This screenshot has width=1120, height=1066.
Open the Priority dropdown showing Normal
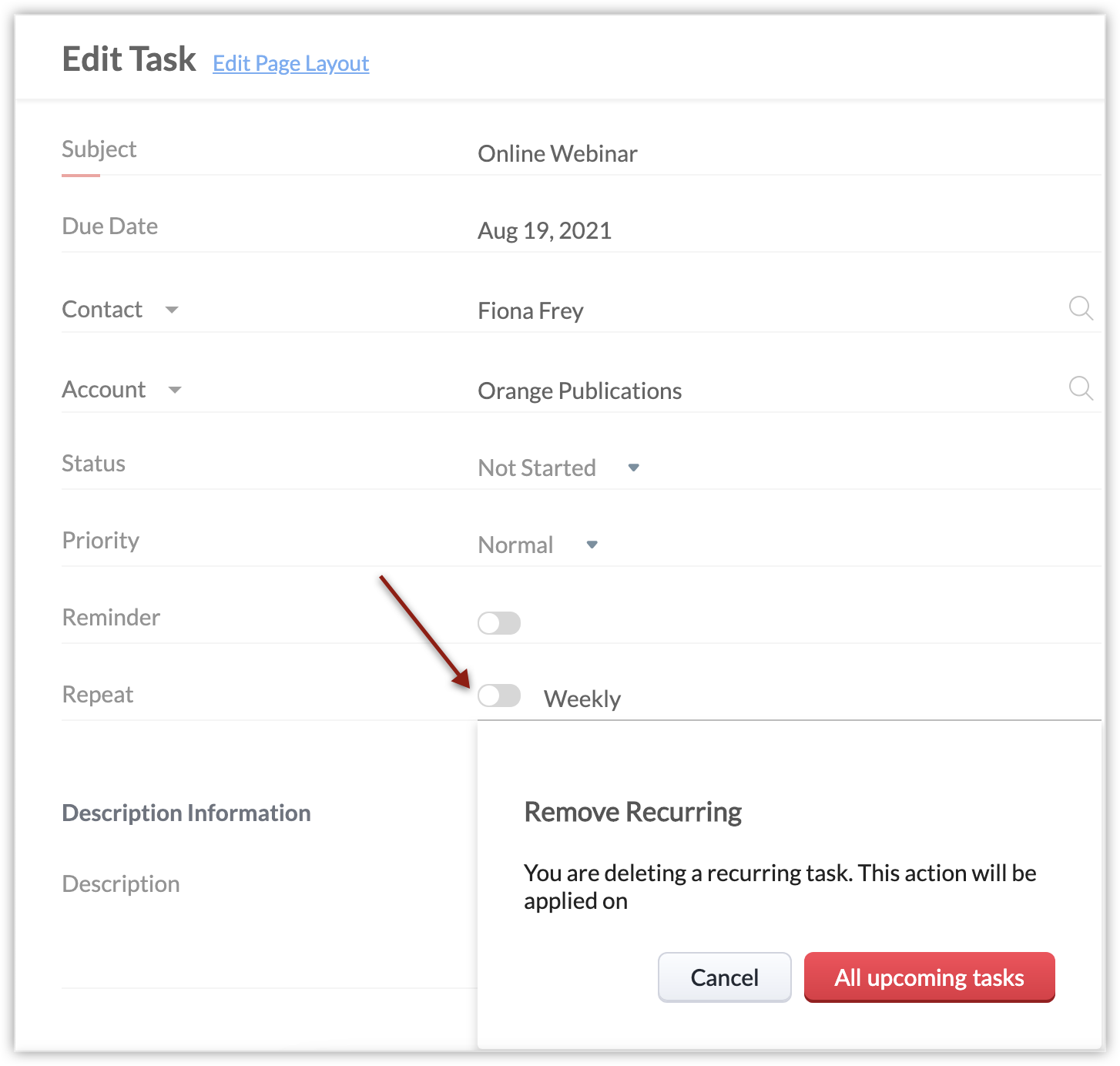point(538,545)
